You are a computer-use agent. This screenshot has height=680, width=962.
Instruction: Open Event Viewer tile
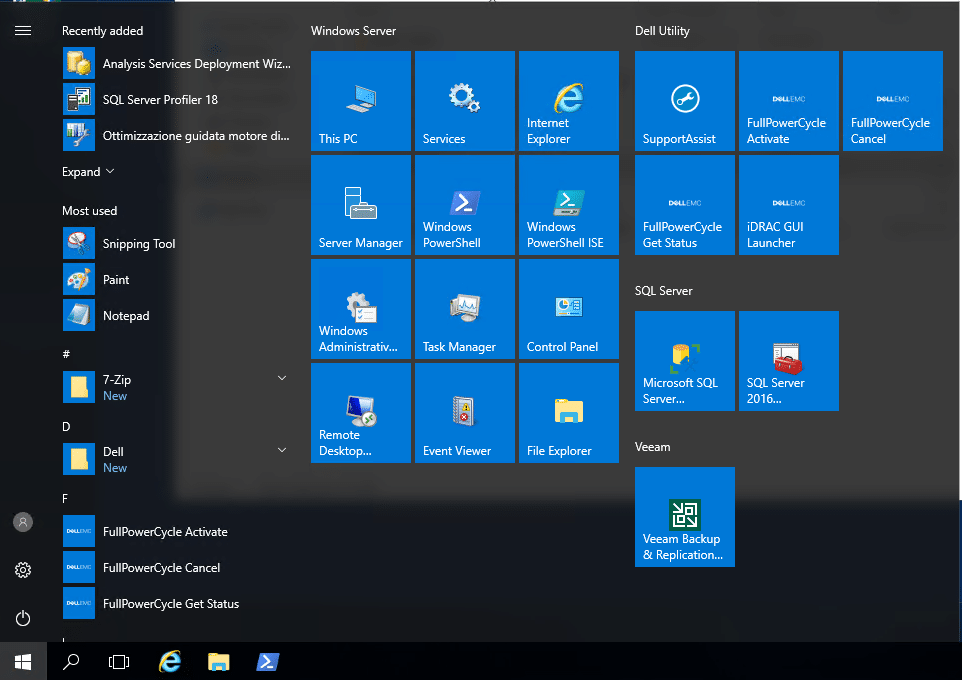click(464, 413)
